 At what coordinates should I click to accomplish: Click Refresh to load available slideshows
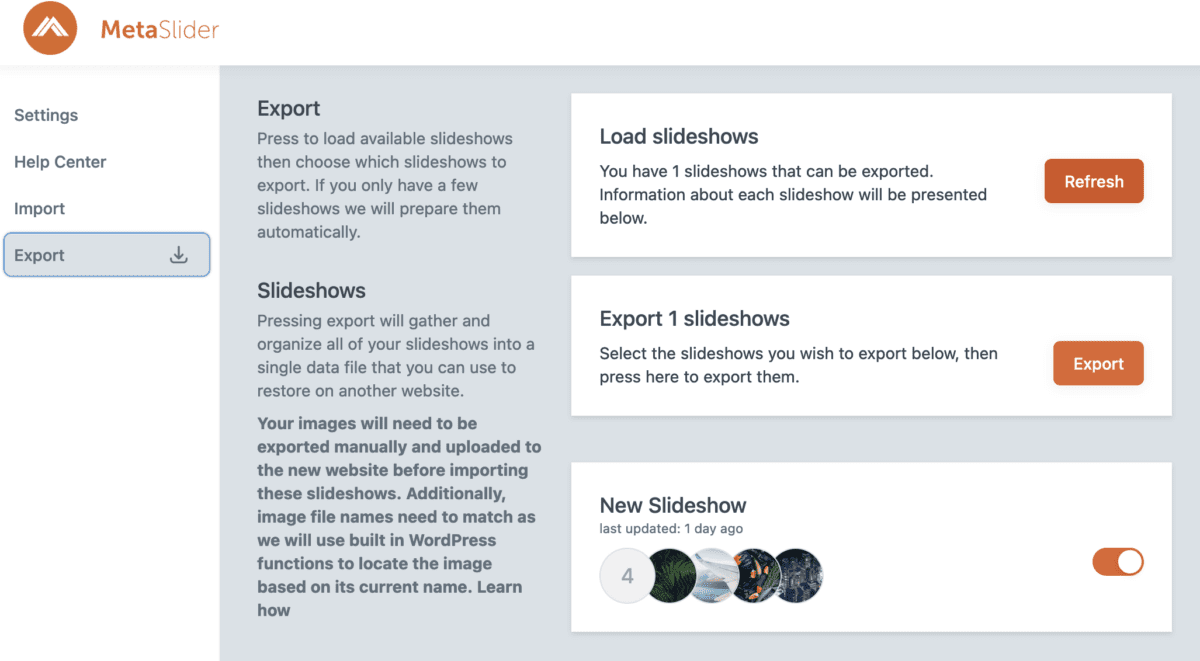[1093, 181]
